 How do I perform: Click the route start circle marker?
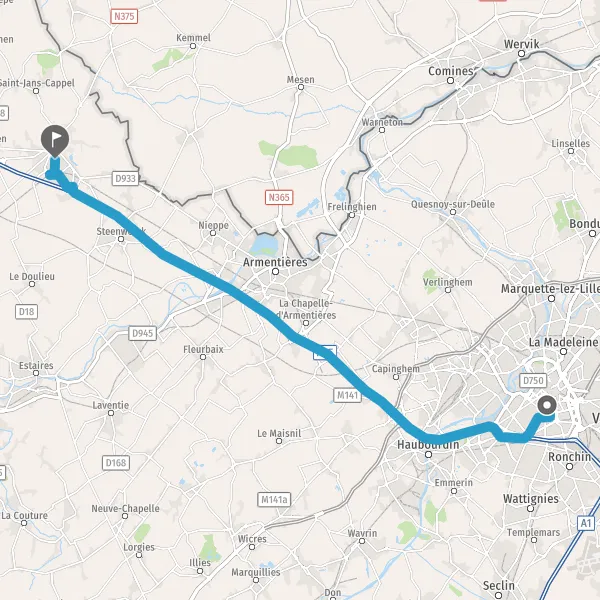(547, 405)
